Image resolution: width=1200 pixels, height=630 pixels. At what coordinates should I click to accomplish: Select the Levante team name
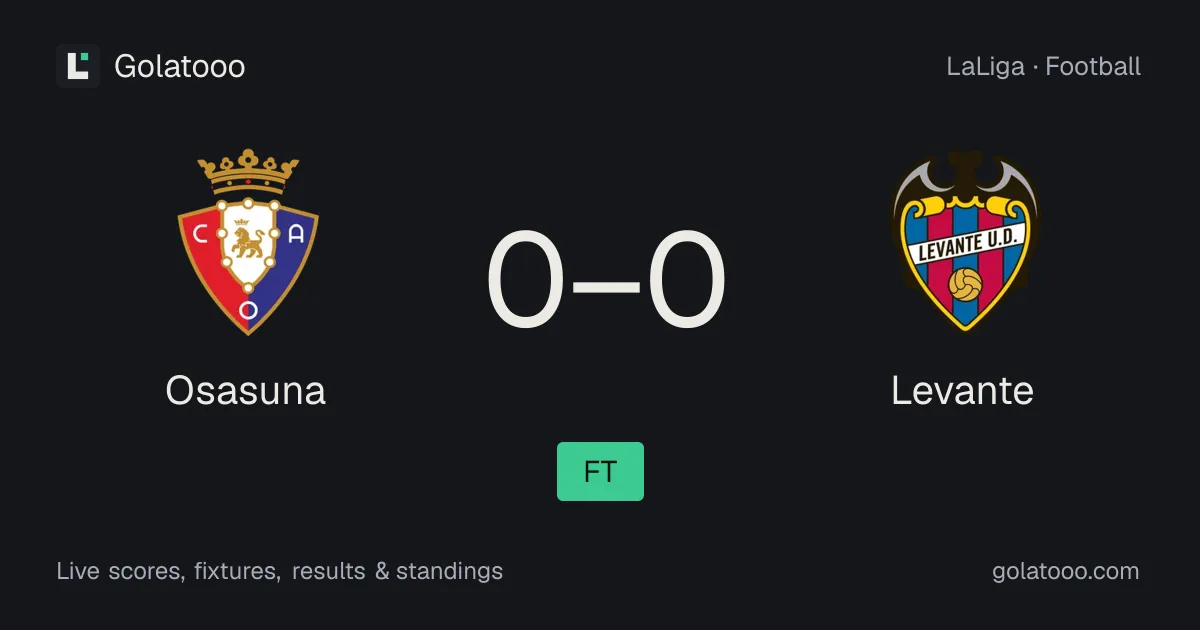pyautogui.click(x=962, y=390)
